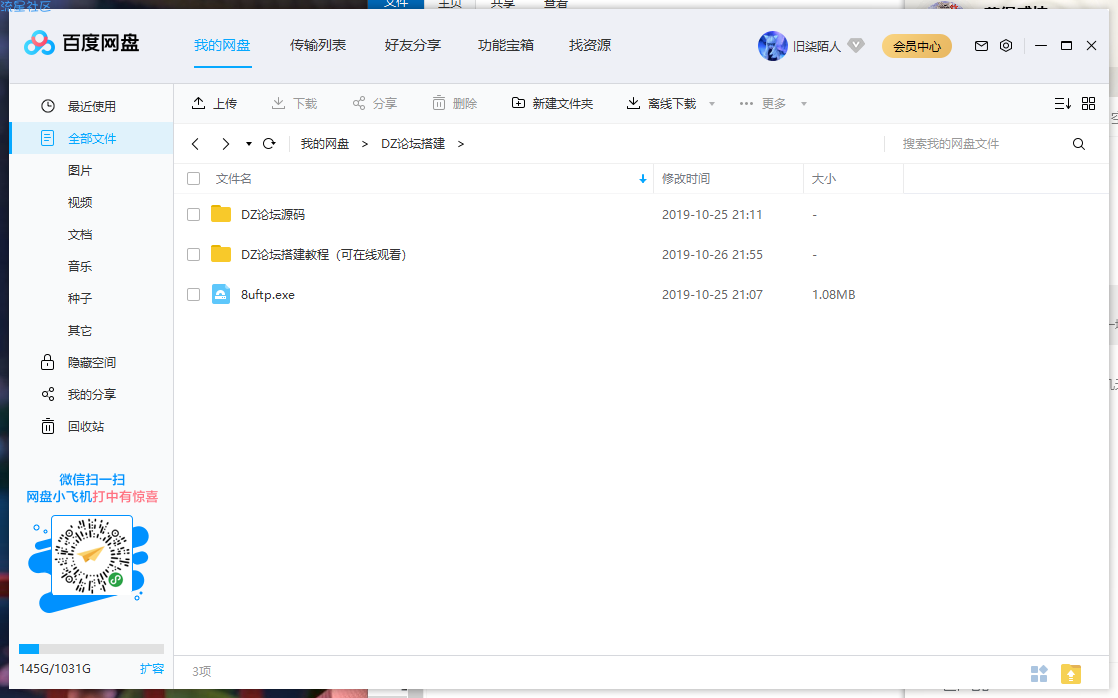1118x698 pixels.
Task: Click the recycle bin sidebar icon
Action: [48, 426]
